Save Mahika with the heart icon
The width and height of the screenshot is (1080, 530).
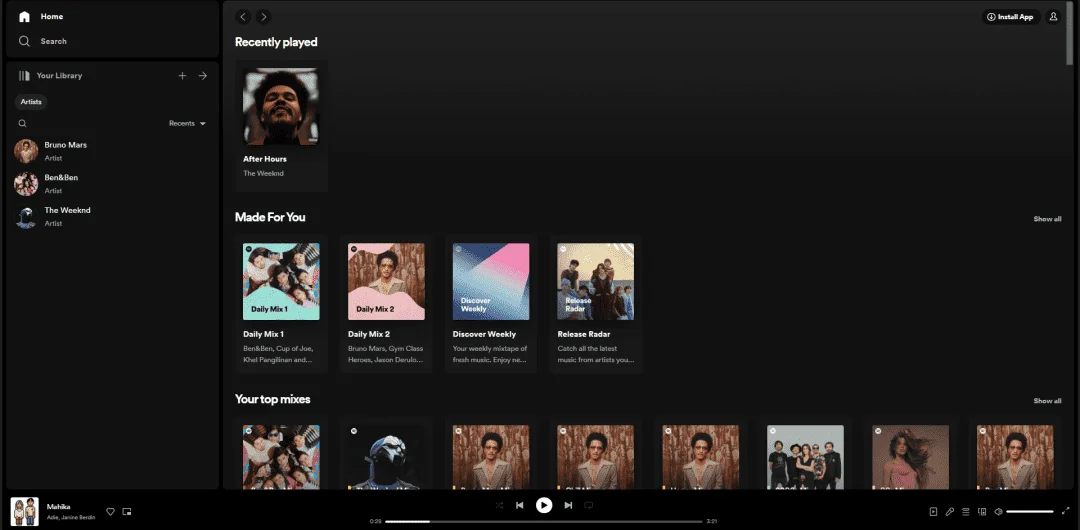tap(110, 511)
